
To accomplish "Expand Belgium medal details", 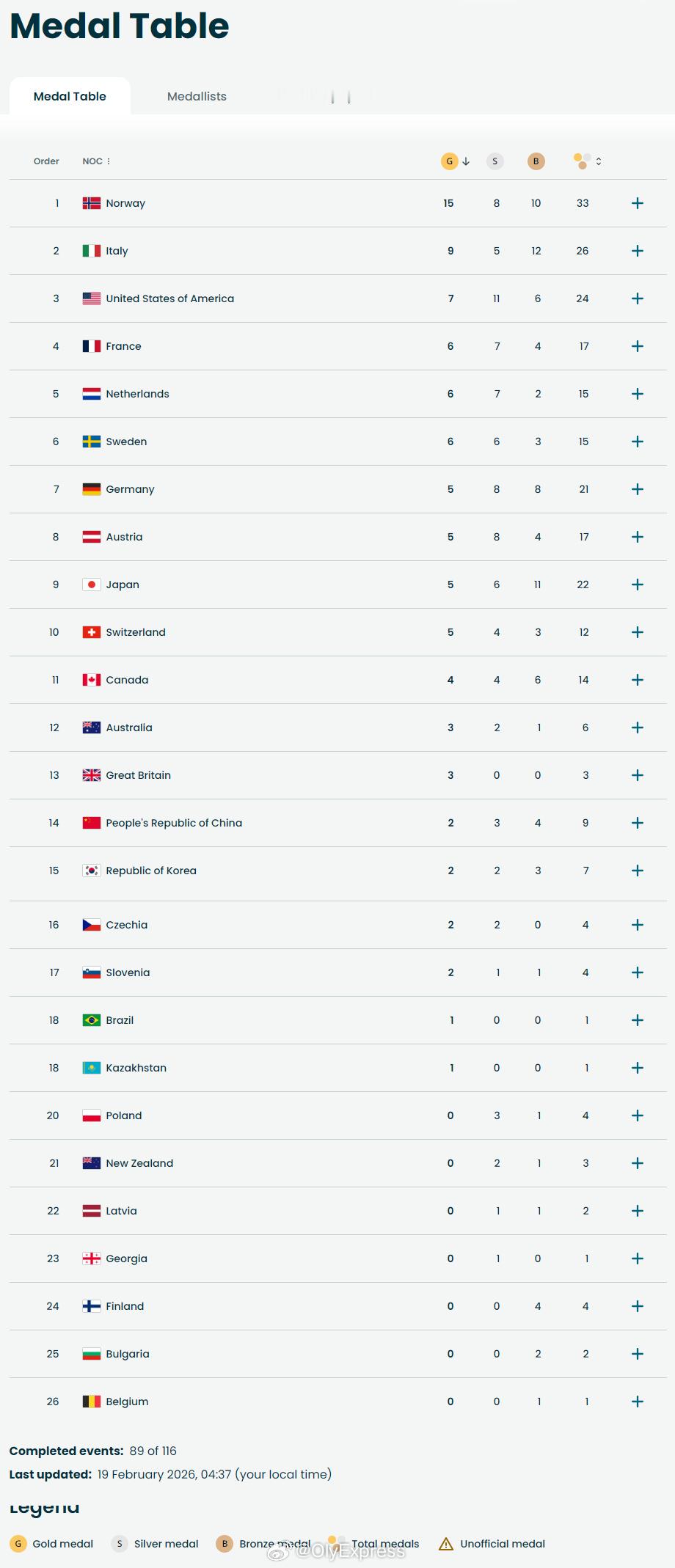I will (x=638, y=1402).
